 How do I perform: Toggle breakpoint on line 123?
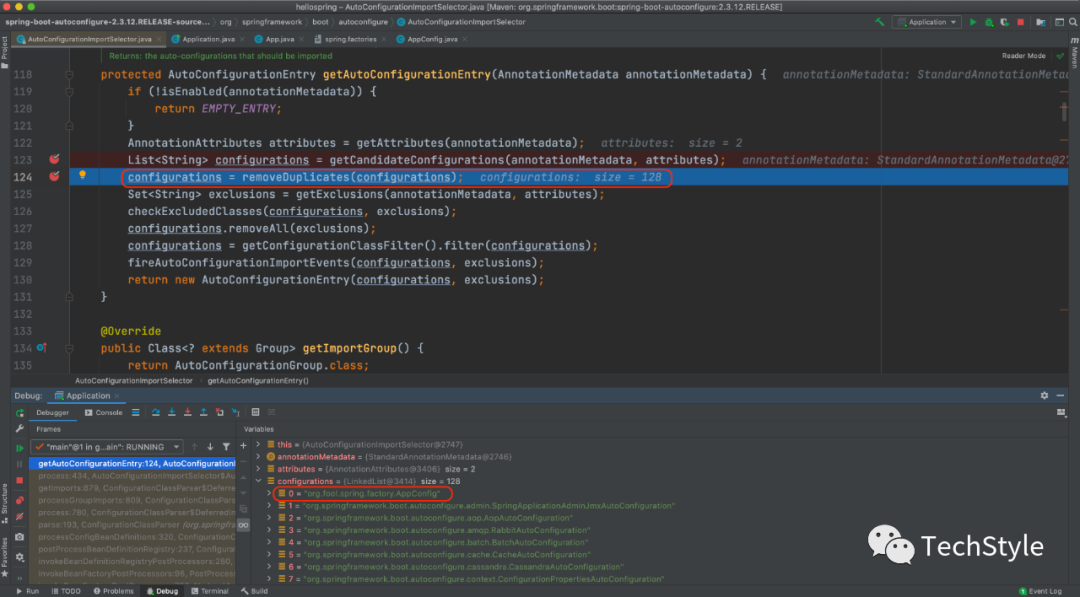coord(54,160)
